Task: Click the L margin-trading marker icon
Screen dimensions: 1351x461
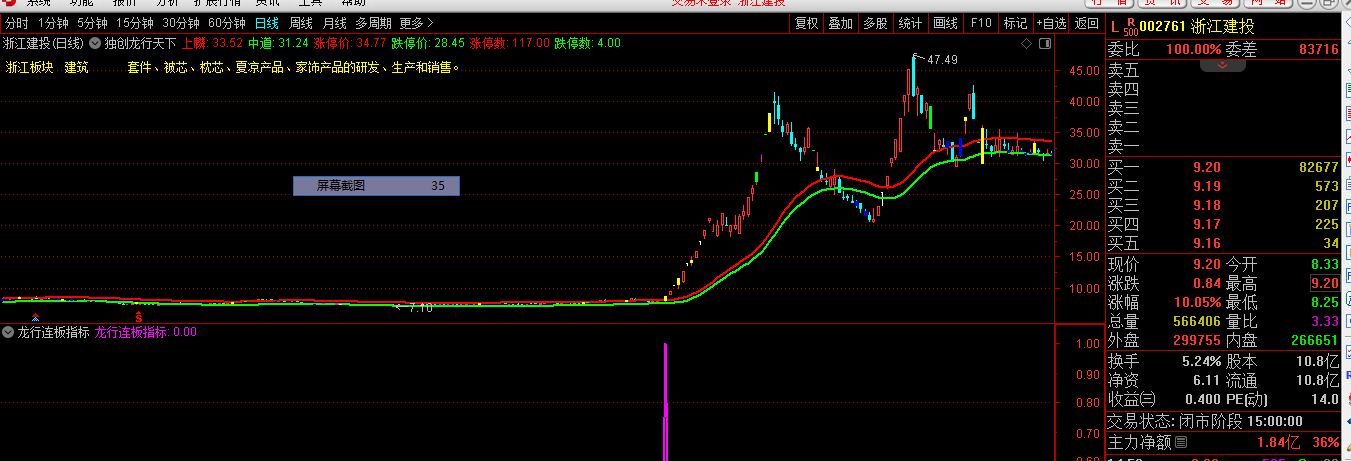Action: [1114, 26]
